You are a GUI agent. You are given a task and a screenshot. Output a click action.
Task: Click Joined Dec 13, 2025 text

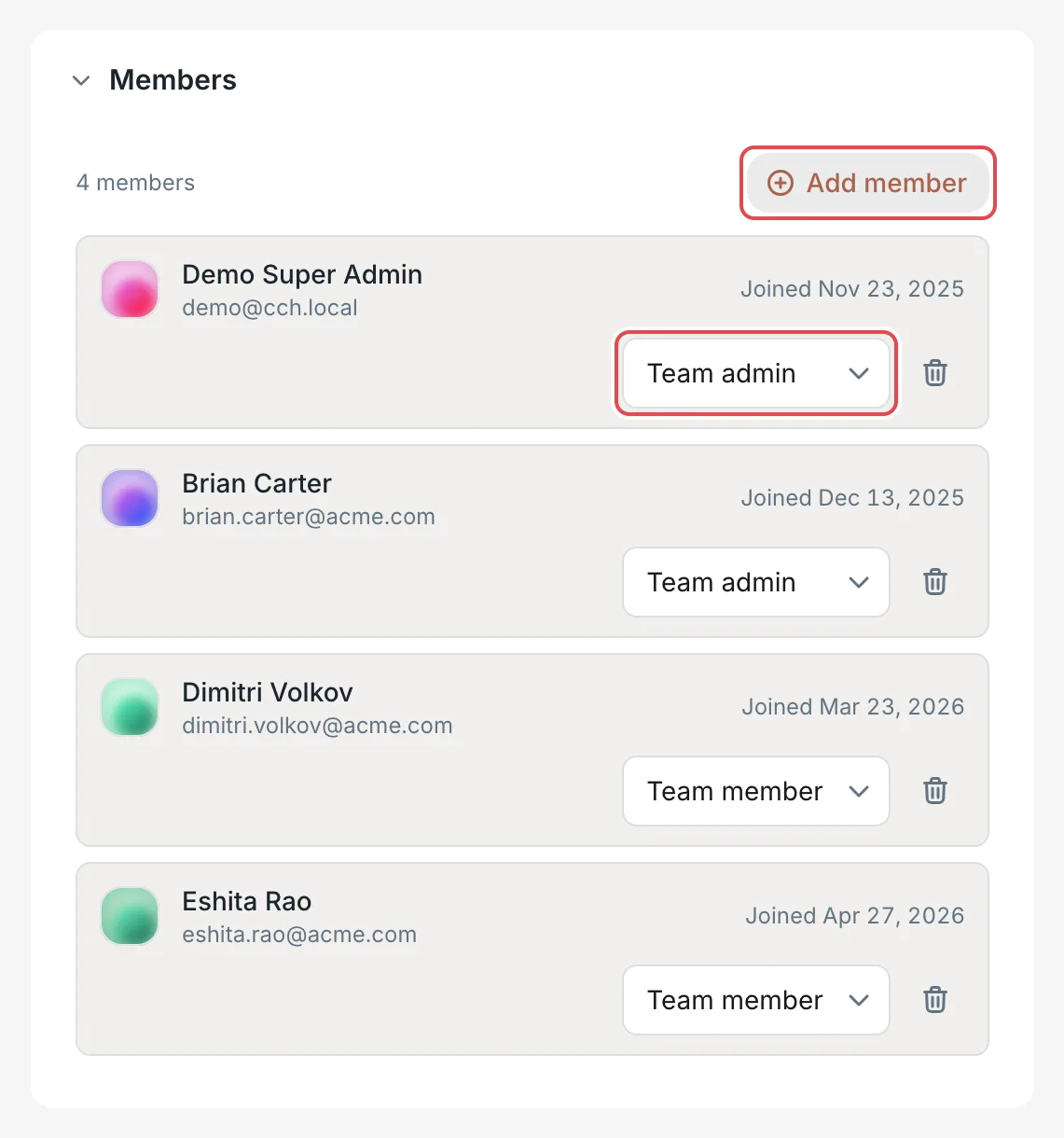coord(852,498)
